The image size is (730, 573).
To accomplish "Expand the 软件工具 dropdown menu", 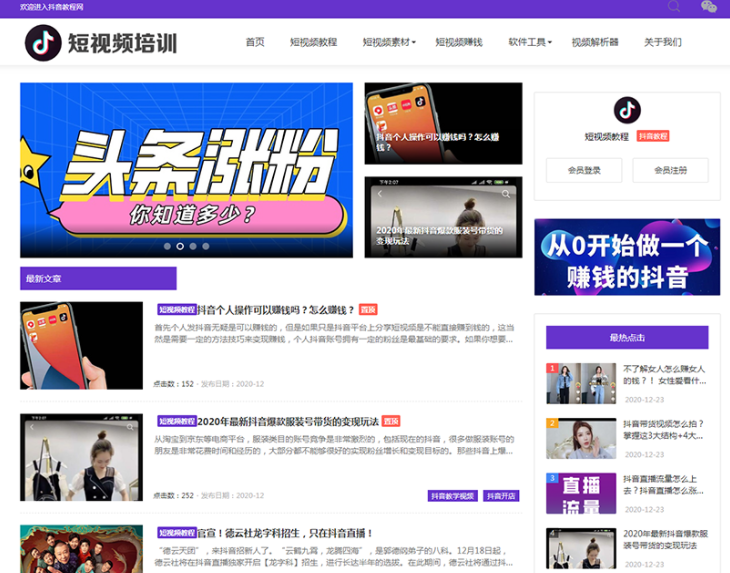I will coord(530,42).
